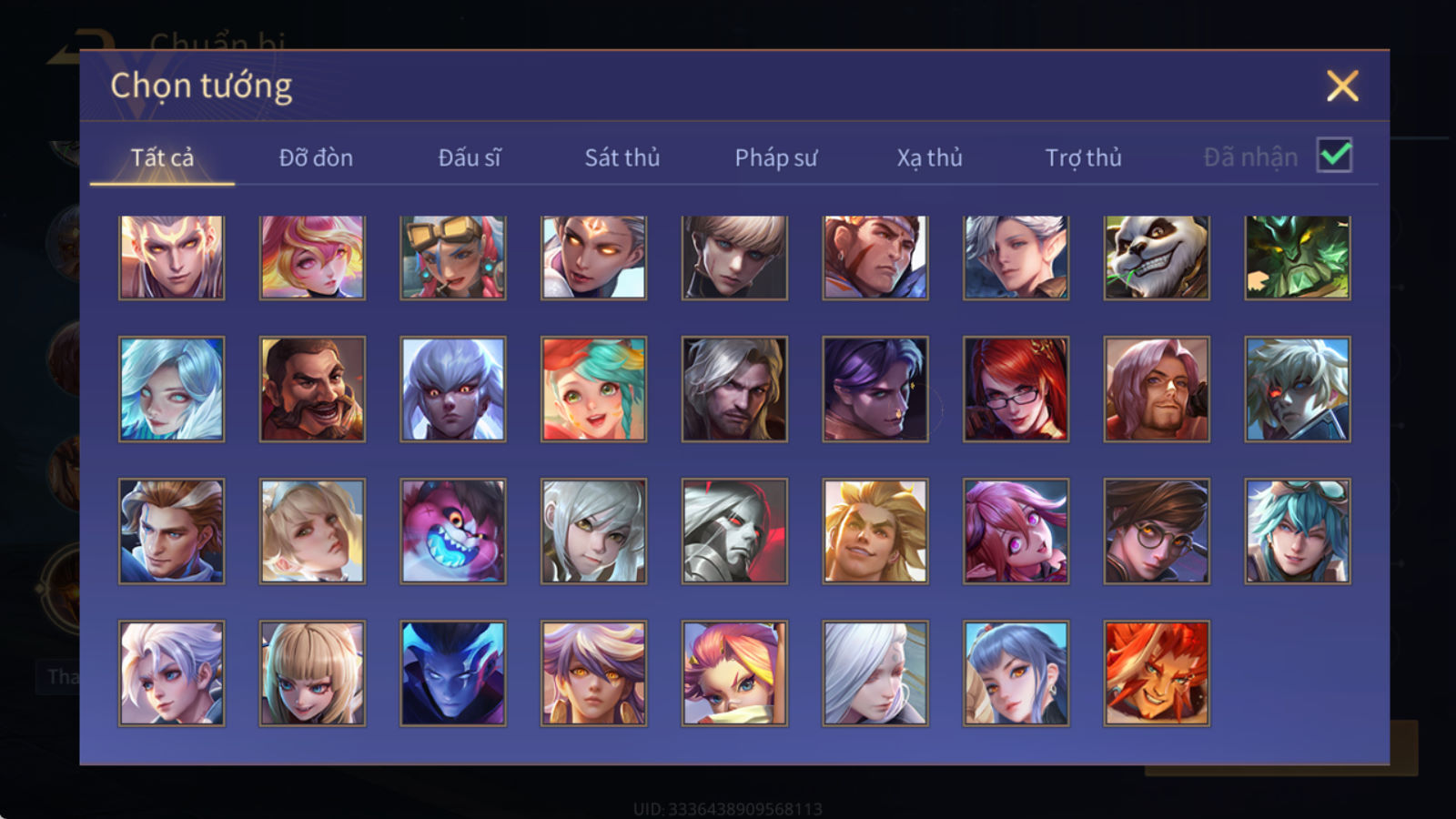Select the Đấu sĩ category tab
The width and height of the screenshot is (1456, 819).
[470, 157]
